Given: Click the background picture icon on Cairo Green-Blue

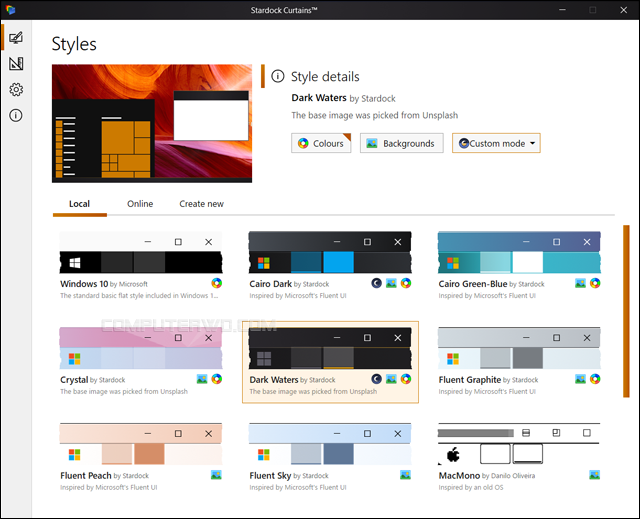Looking at the screenshot, I should [580, 283].
